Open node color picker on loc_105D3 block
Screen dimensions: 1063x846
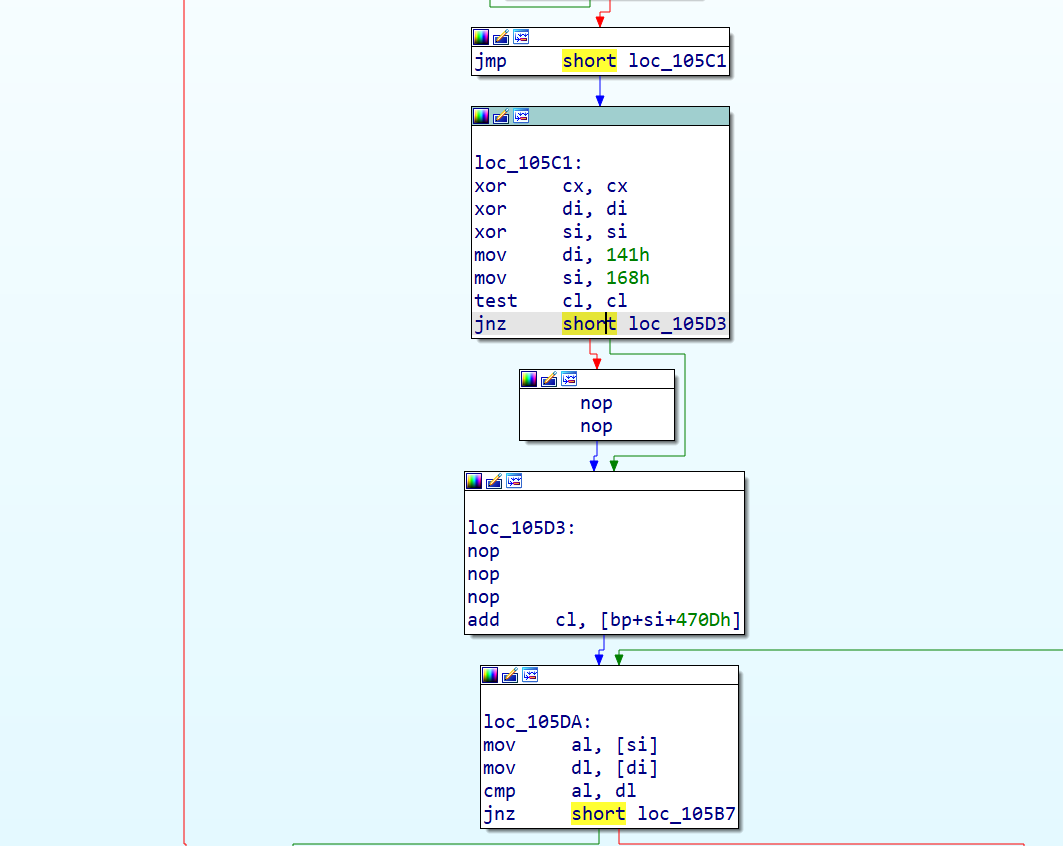(473, 481)
